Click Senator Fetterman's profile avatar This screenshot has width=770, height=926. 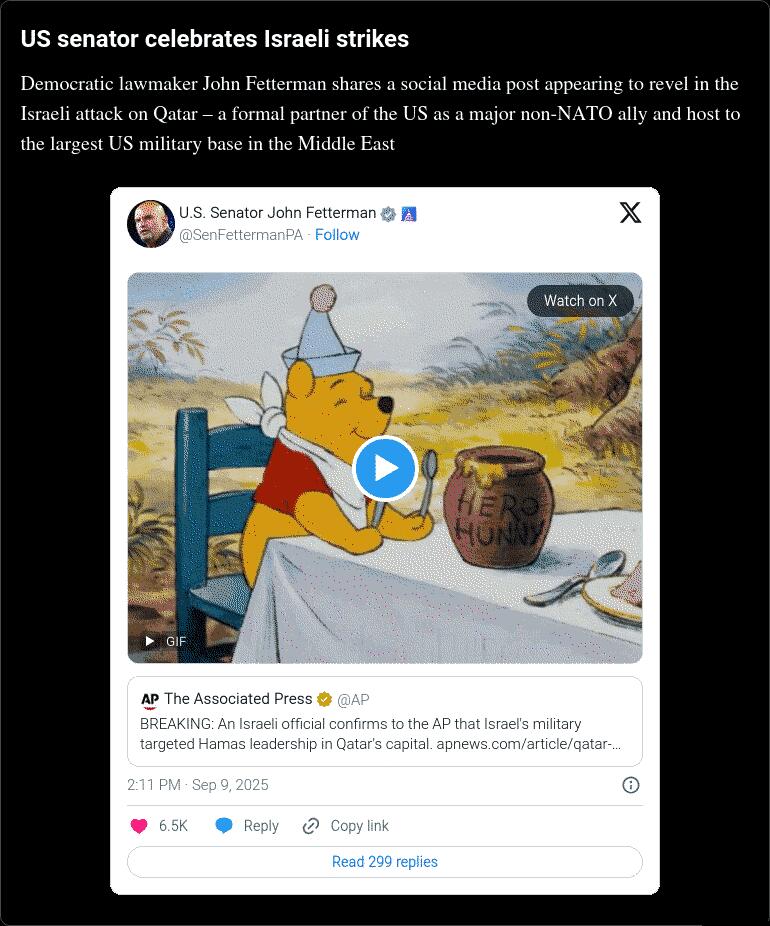click(x=151, y=224)
